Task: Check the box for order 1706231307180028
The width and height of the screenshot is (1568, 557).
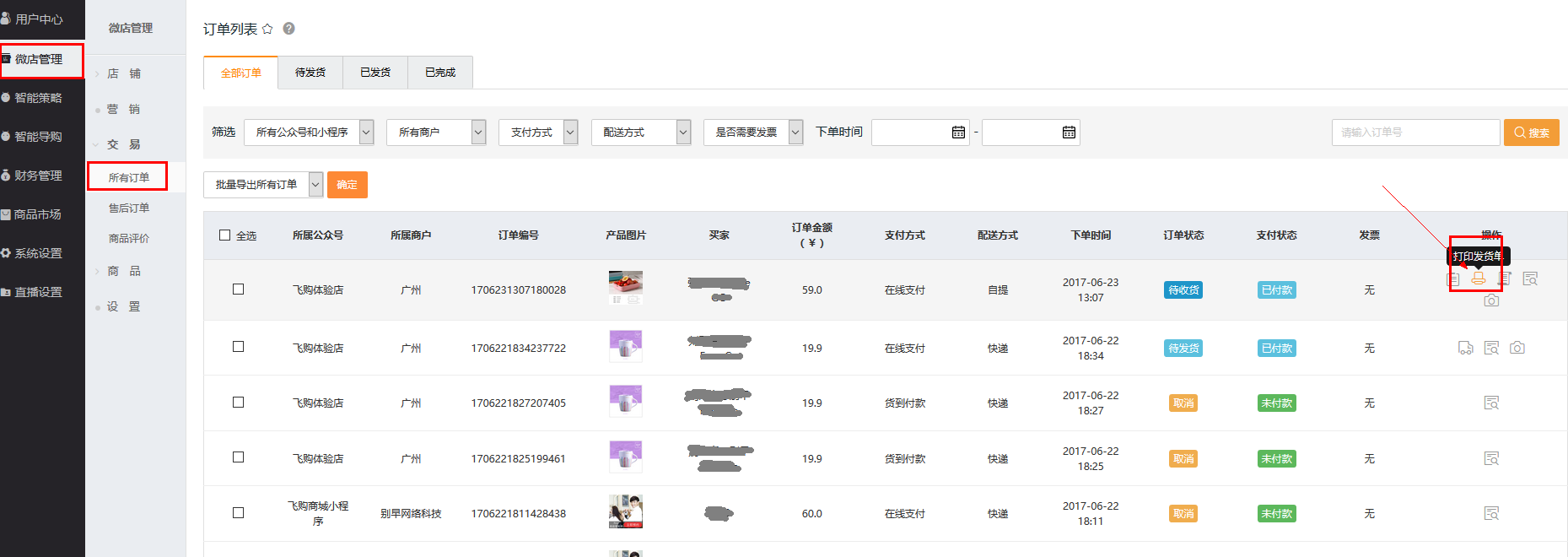Action: [238, 289]
